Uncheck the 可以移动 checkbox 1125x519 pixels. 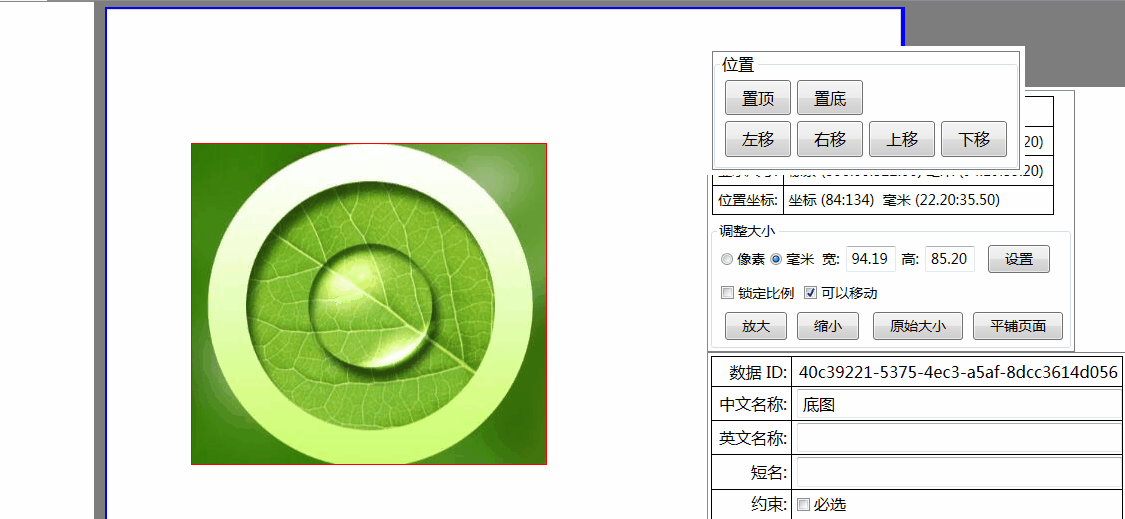click(x=811, y=294)
